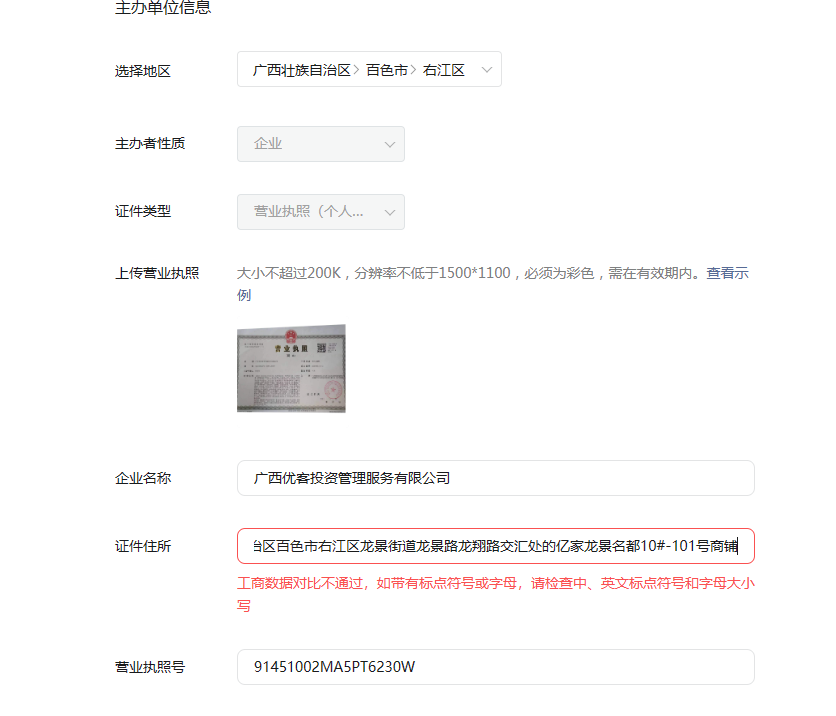This screenshot has height=716, width=836.
Task: Click the 营业执照号 input field
Action: [x=495, y=667]
